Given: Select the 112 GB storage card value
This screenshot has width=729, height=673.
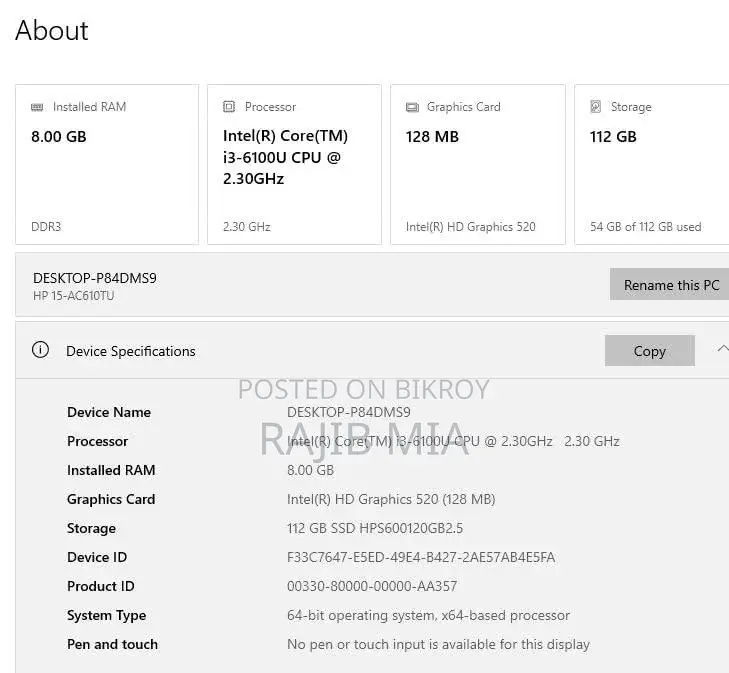Looking at the screenshot, I should (613, 137).
